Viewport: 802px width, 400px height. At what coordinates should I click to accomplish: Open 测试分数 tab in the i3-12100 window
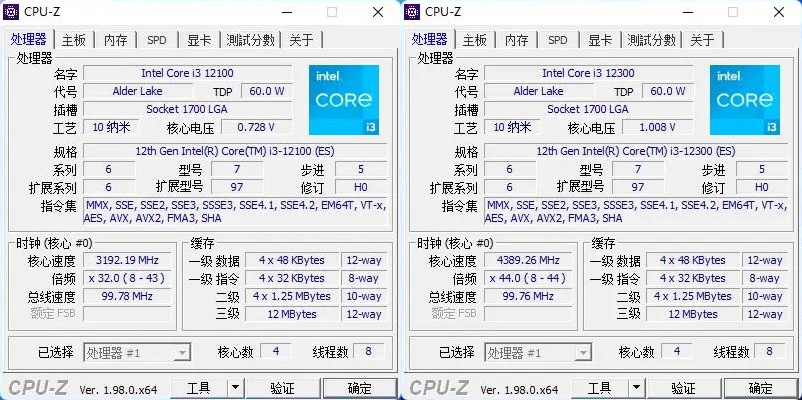[250, 40]
